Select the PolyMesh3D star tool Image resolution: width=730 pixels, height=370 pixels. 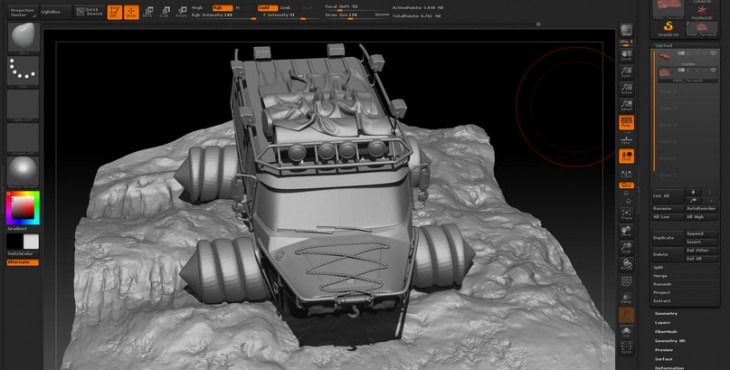point(703,12)
